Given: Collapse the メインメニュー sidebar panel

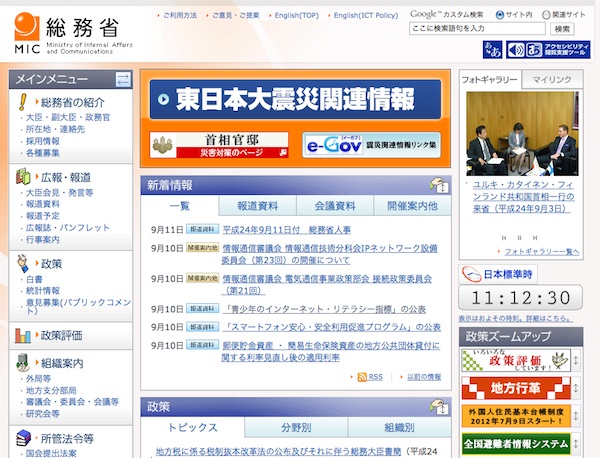Looking at the screenshot, I should 122,80.
